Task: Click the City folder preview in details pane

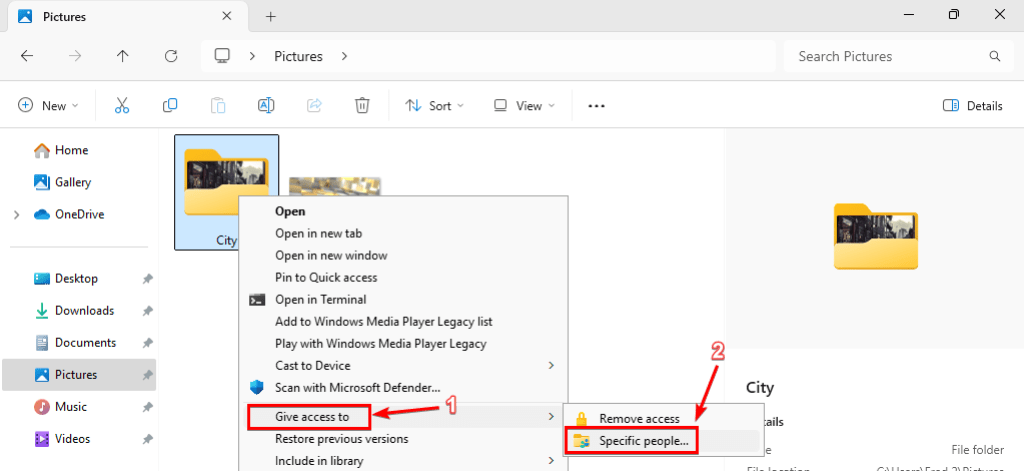Action: (875, 236)
